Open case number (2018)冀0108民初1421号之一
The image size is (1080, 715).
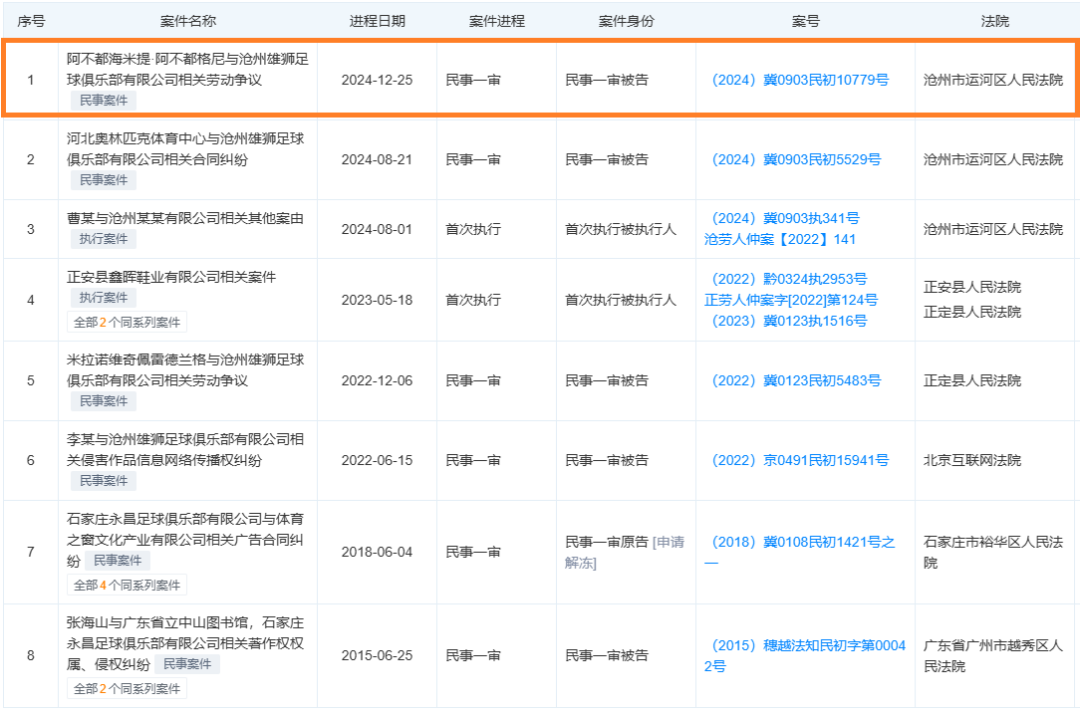(800, 552)
